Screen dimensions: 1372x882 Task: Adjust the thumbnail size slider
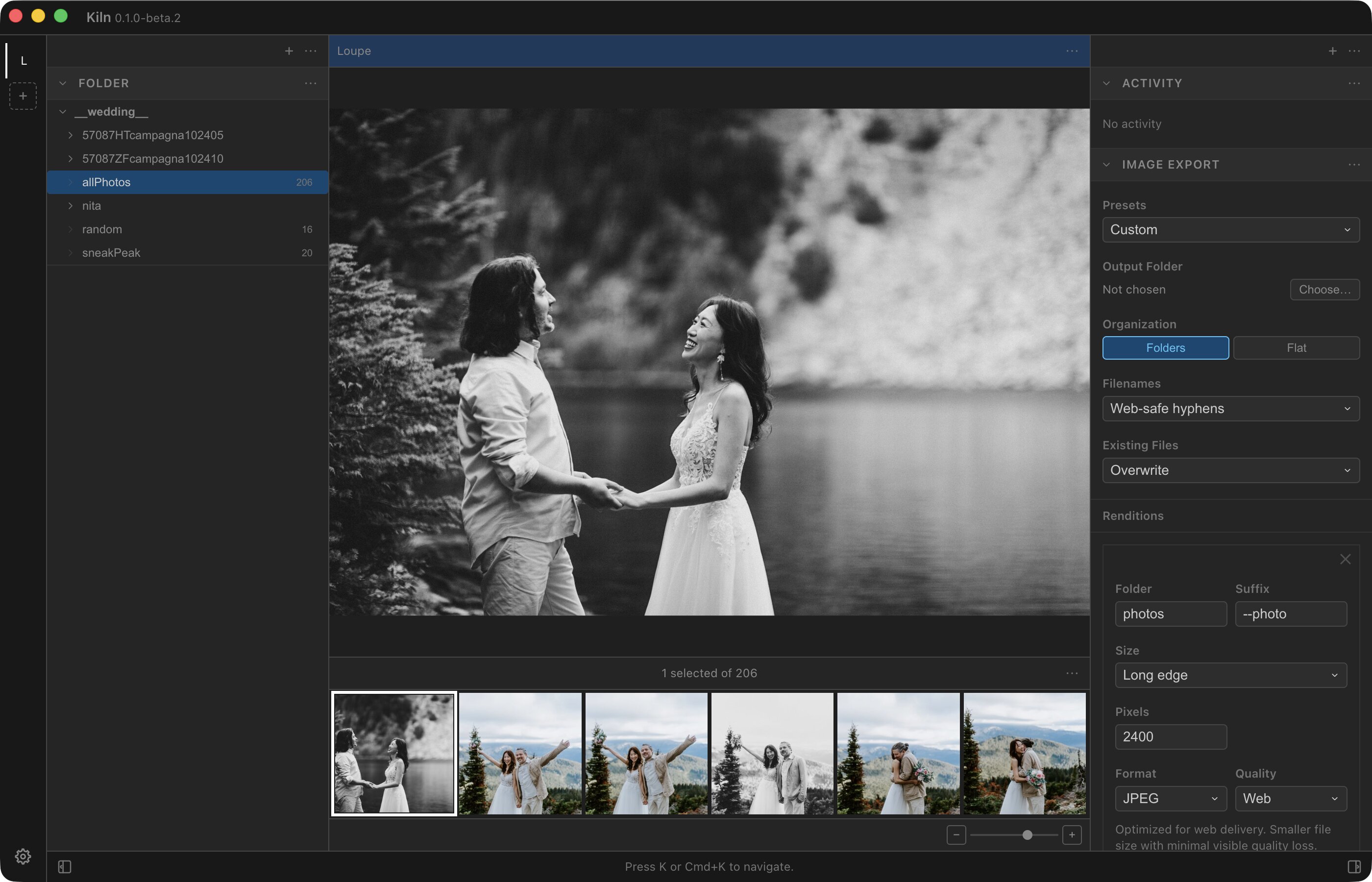[1027, 834]
